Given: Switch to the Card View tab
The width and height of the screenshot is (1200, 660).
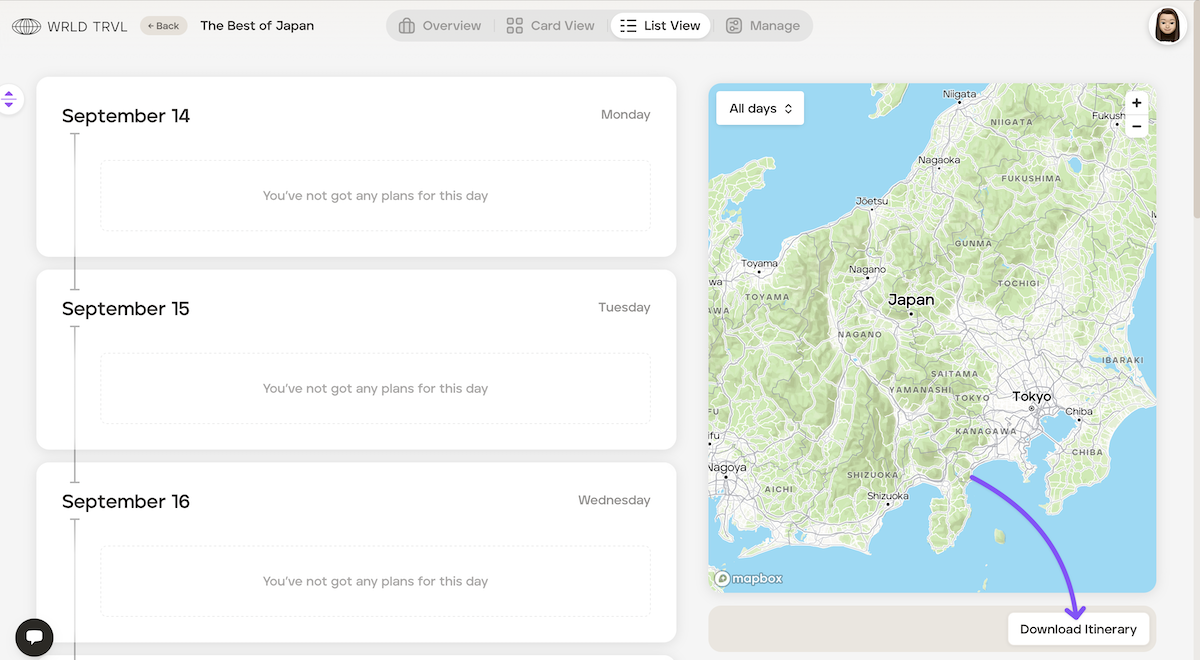Looking at the screenshot, I should [x=550, y=26].
